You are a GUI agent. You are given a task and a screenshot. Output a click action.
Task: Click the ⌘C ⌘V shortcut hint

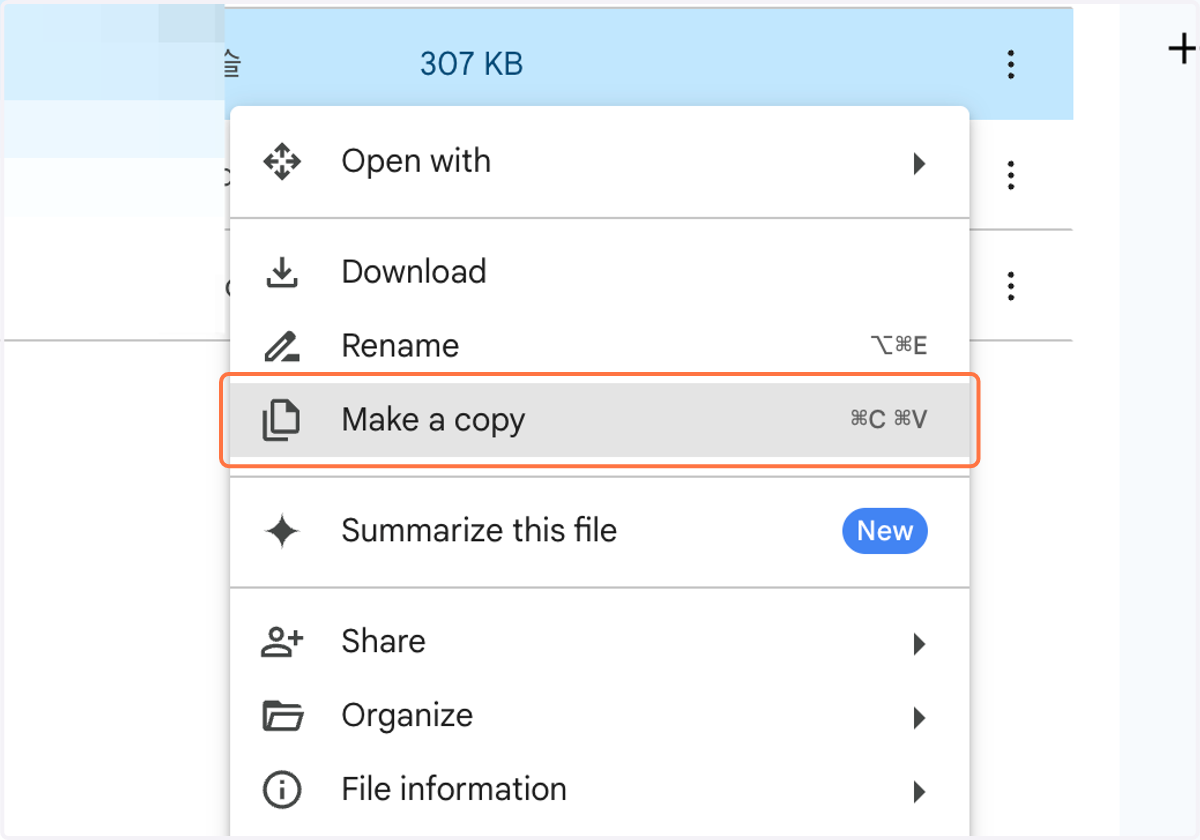point(889,419)
